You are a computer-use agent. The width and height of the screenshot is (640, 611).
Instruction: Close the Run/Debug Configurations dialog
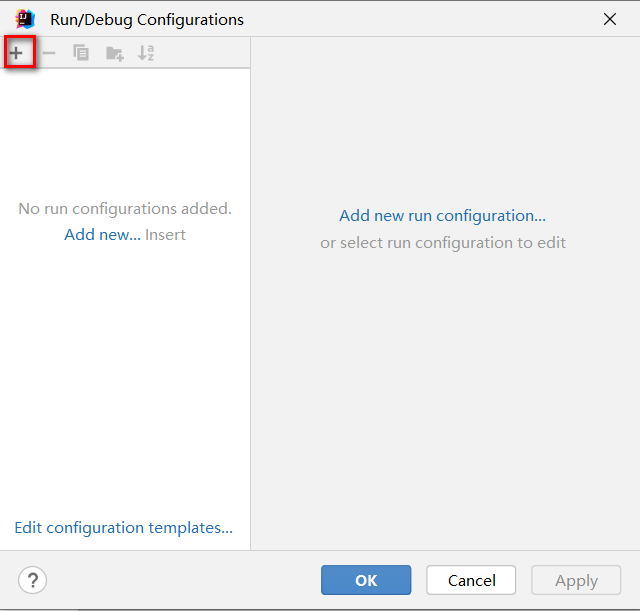click(x=610, y=19)
